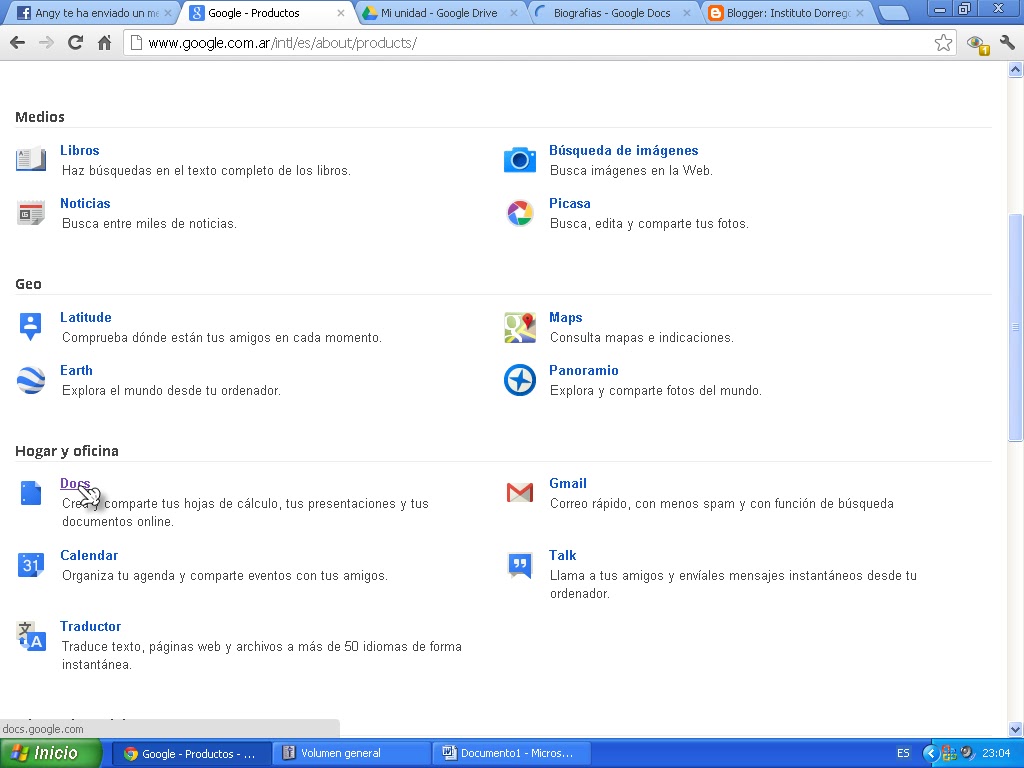Go back with the browser back arrow
The image size is (1024, 768).
click(18, 43)
